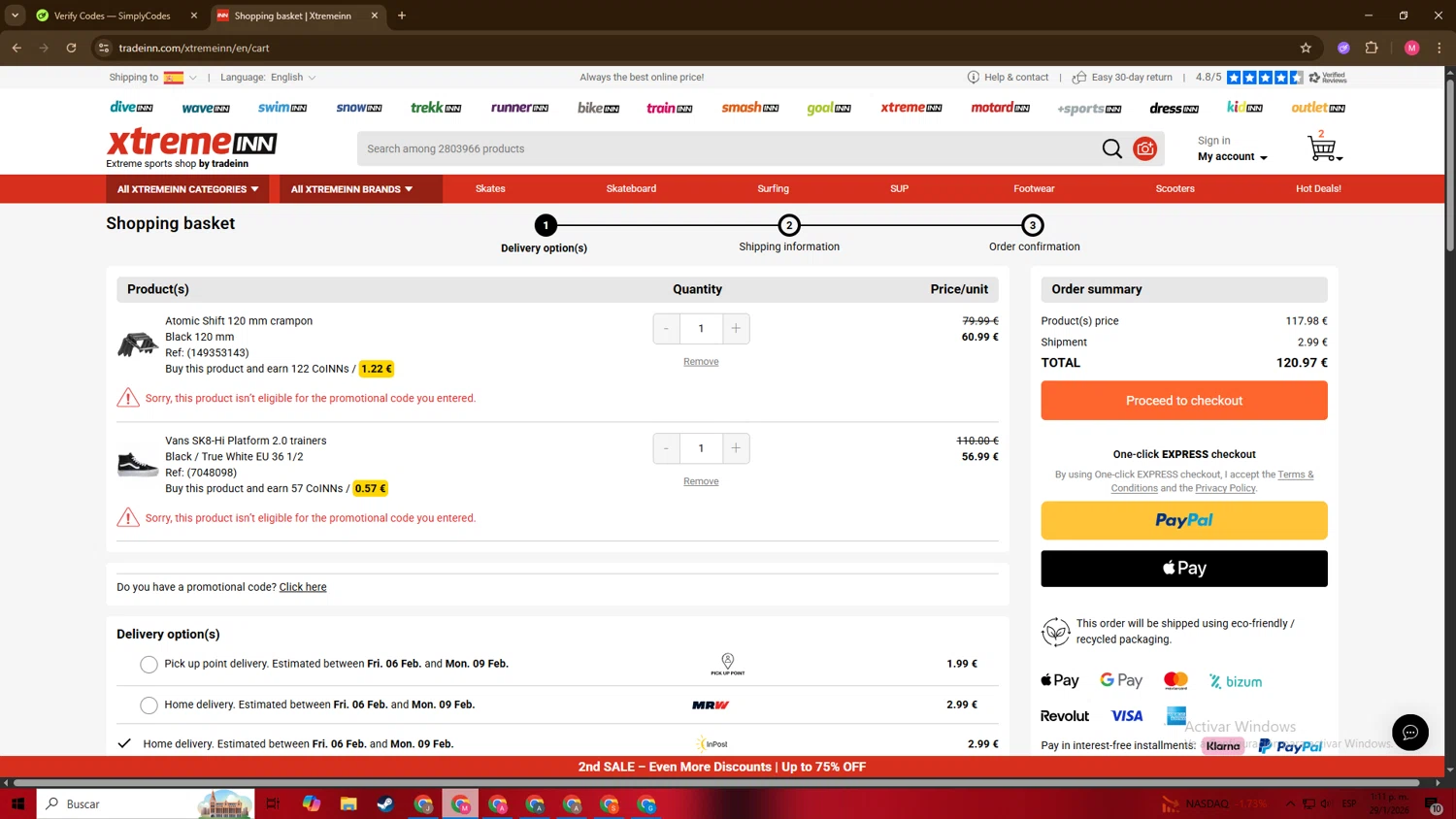1456x819 pixels.
Task: Click the horizontal page scrollbar
Action: click(x=716, y=782)
